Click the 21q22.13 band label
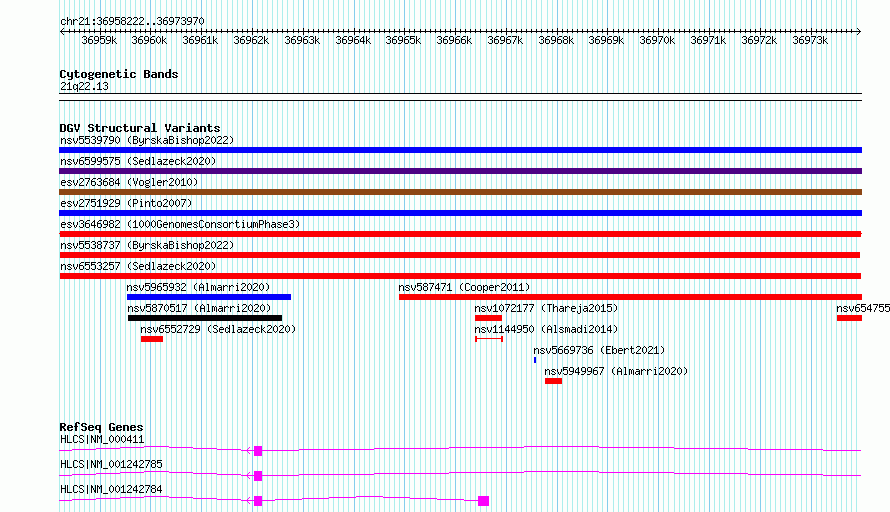This screenshot has width=890, height=512. [84, 86]
